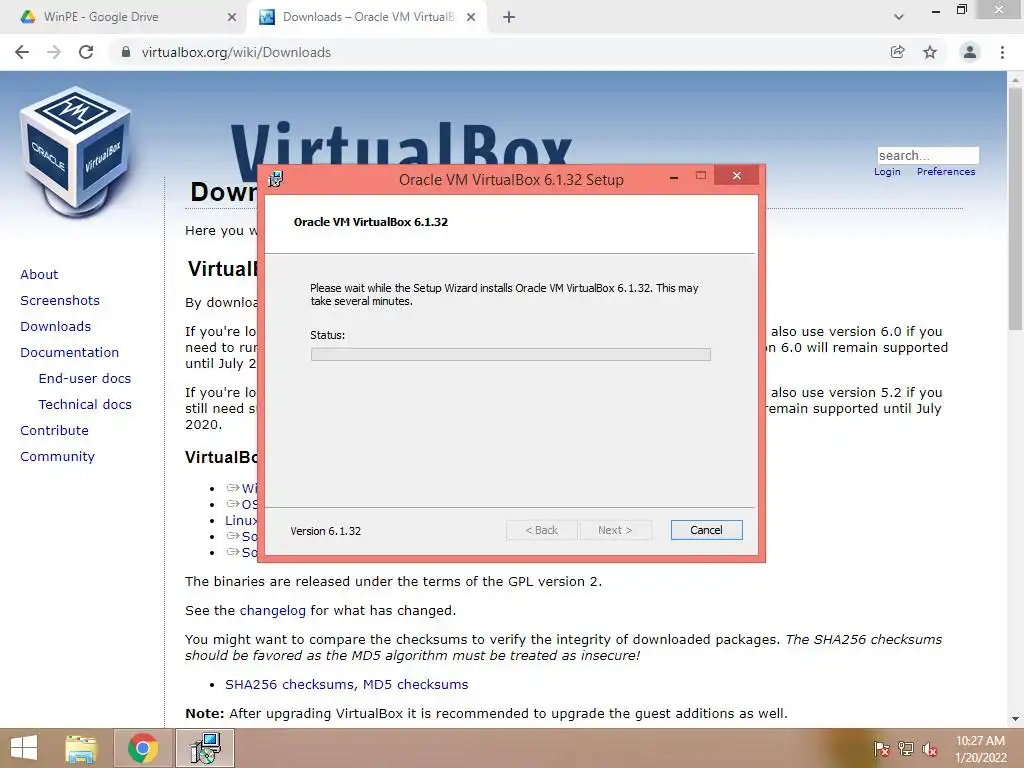Bookmark this page with star icon
This screenshot has height=768, width=1024.
pos(930,52)
